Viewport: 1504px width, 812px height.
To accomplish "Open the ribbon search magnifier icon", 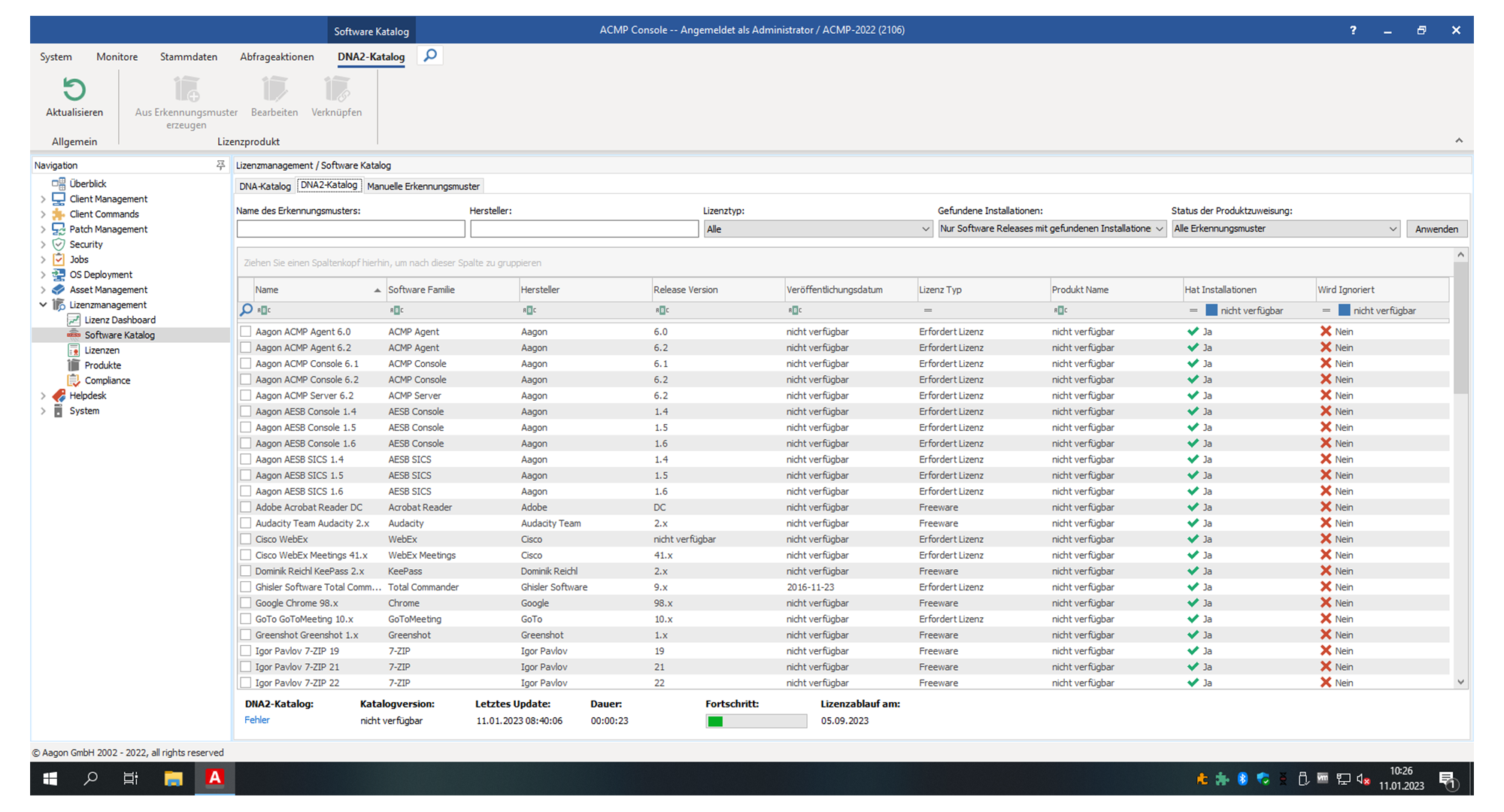I will (430, 56).
